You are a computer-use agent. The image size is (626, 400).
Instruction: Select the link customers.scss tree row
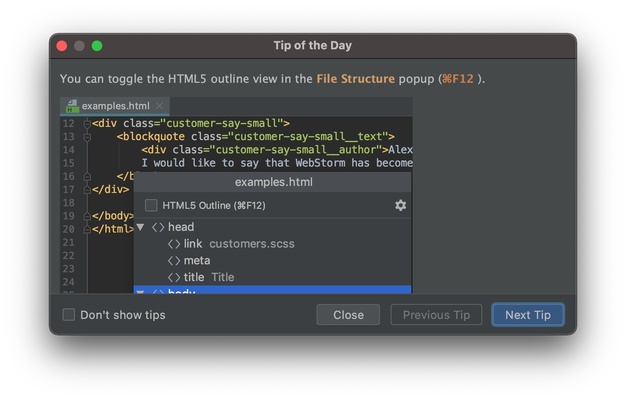[272, 244]
